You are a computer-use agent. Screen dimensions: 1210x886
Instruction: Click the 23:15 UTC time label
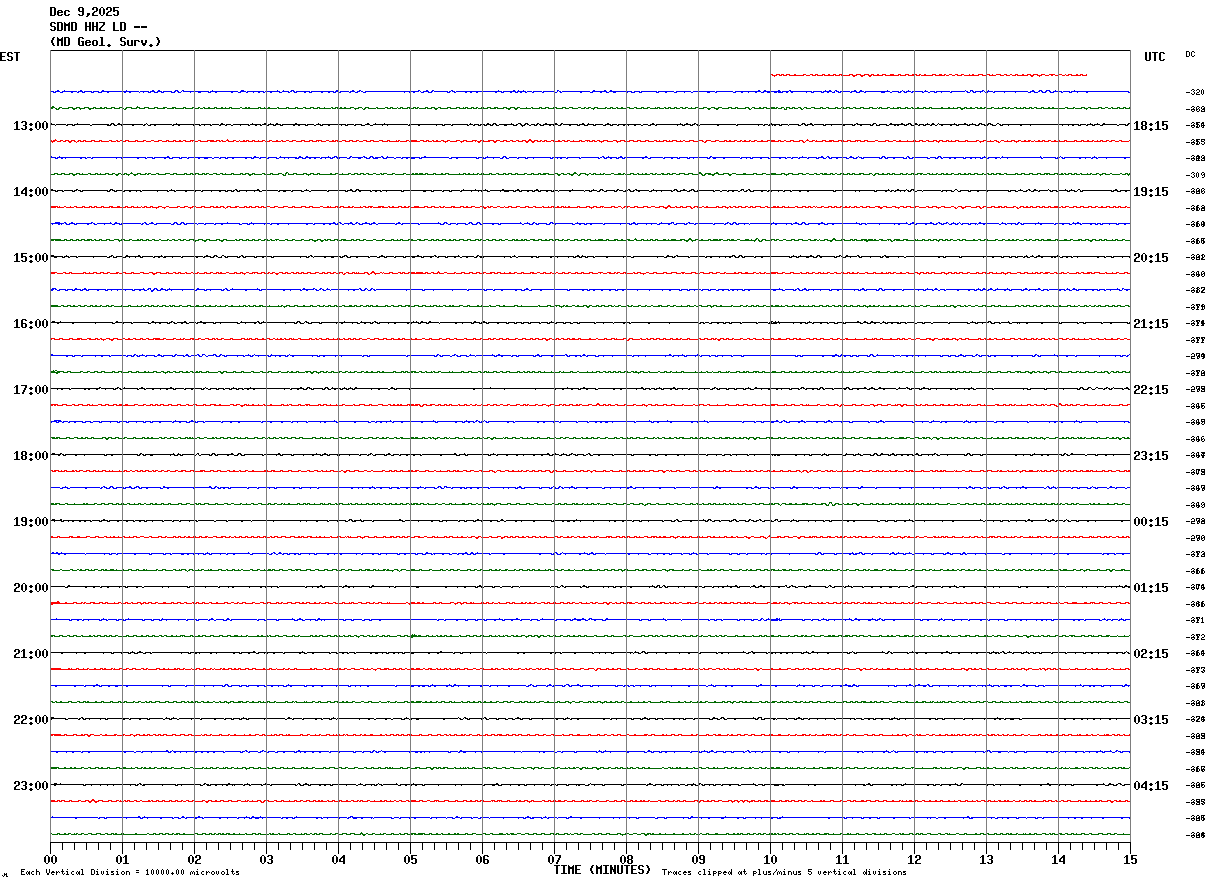[1150, 456]
